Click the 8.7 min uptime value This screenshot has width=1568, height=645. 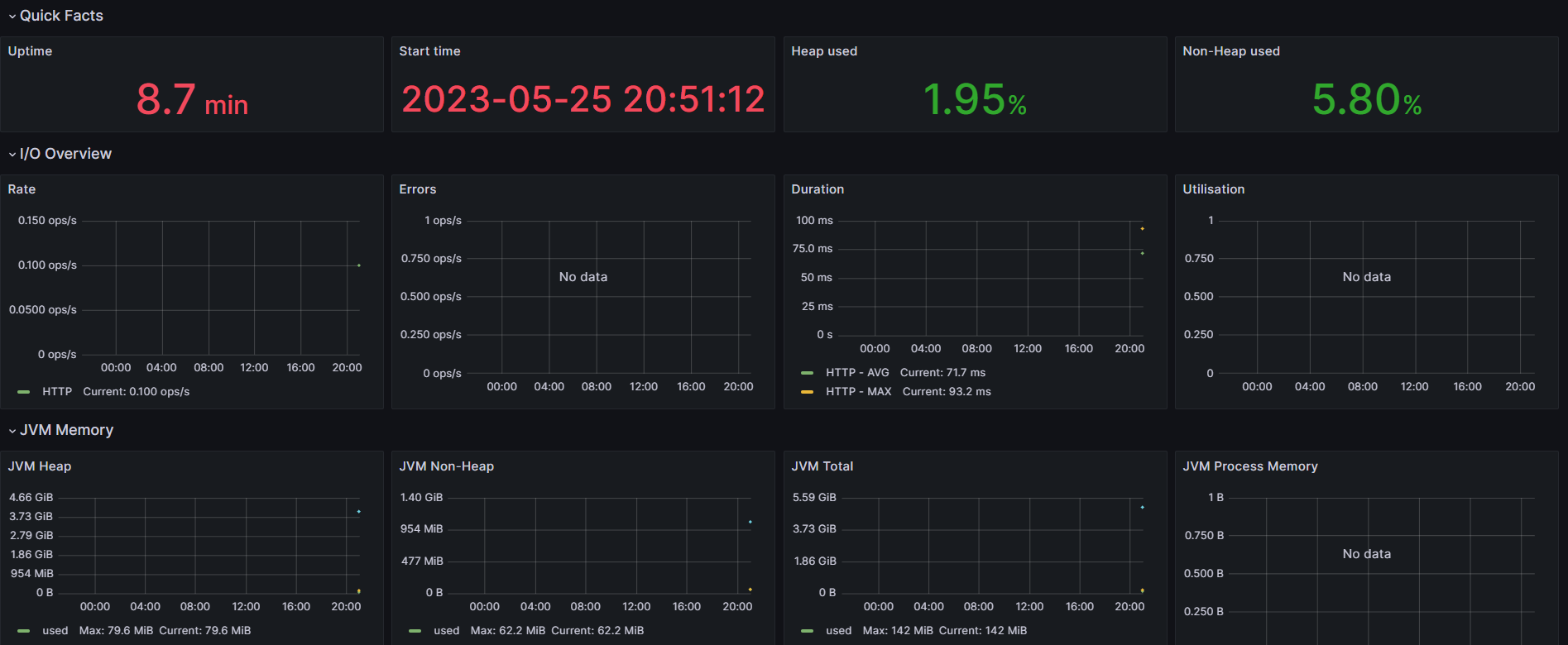point(192,100)
